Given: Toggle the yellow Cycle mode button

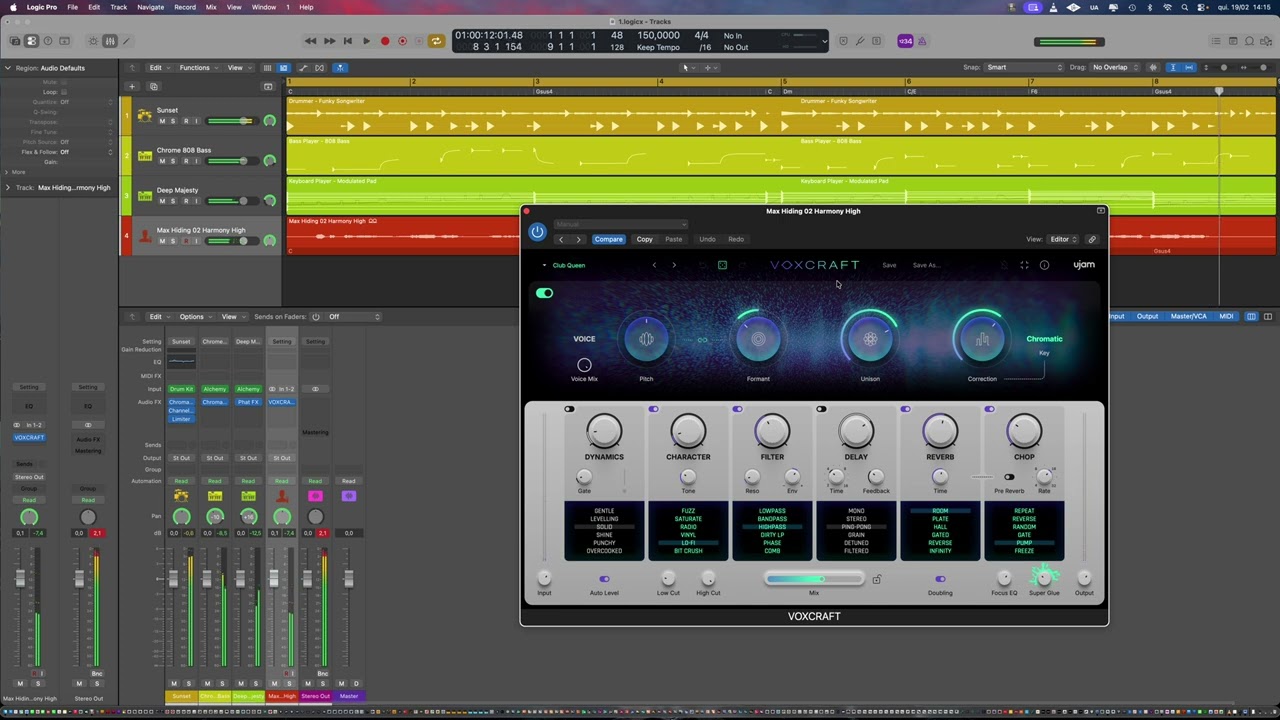Looking at the screenshot, I should pos(436,41).
